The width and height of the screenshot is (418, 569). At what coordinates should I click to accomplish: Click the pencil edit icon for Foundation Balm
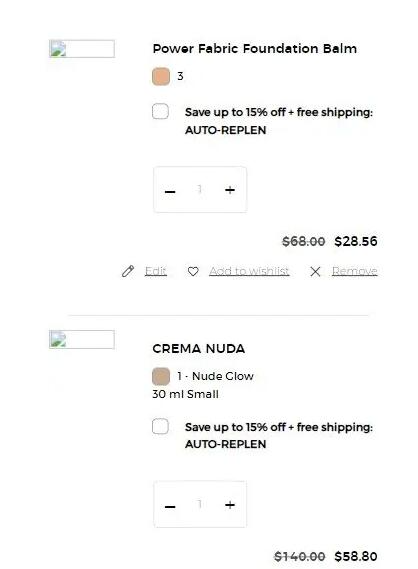click(128, 271)
